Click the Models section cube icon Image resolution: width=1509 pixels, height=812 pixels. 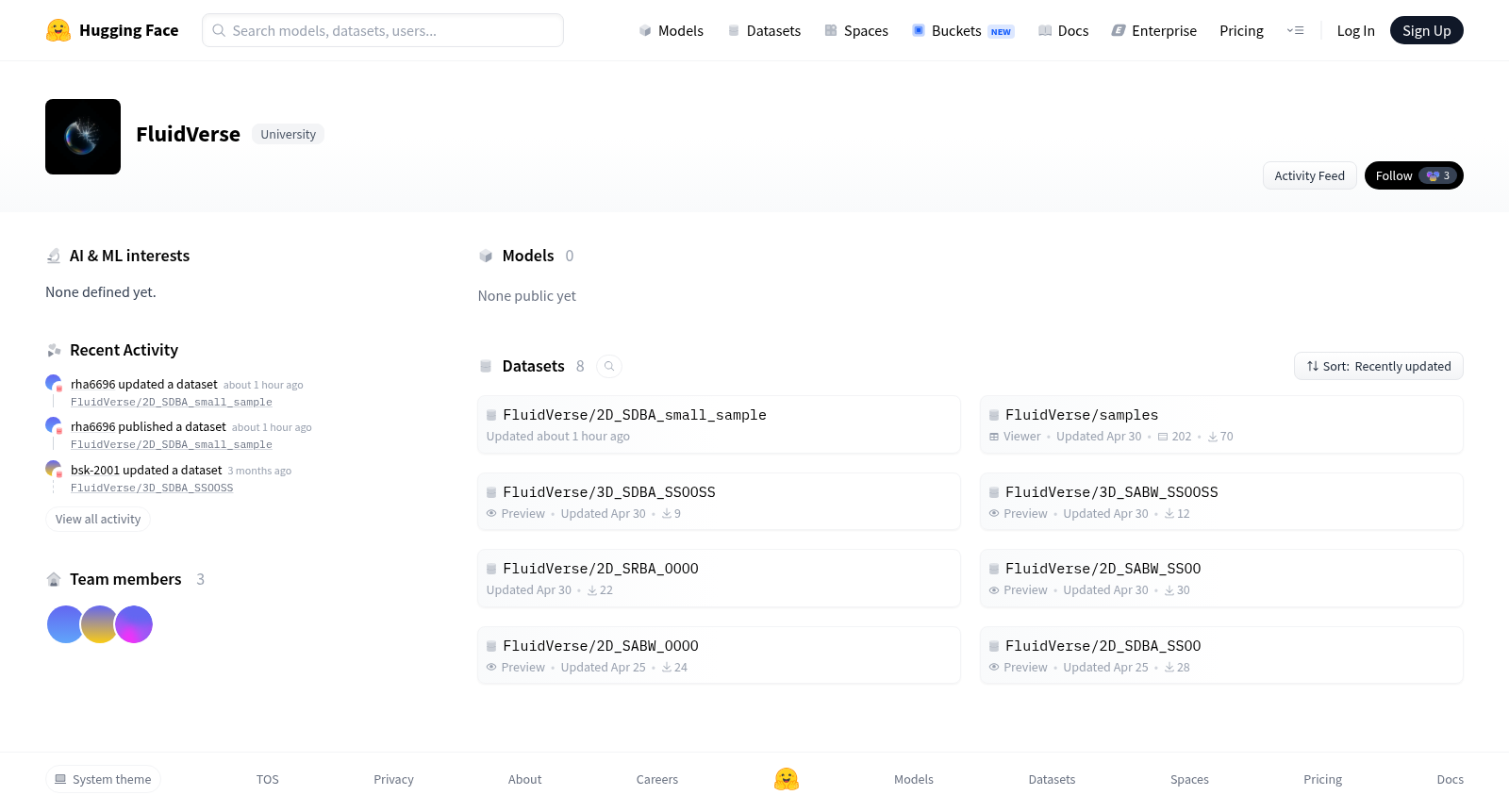486,256
